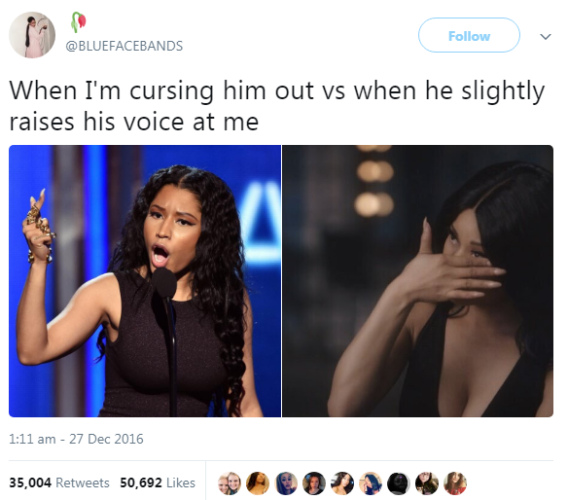Open the last liker avatar in row

pos(455,483)
